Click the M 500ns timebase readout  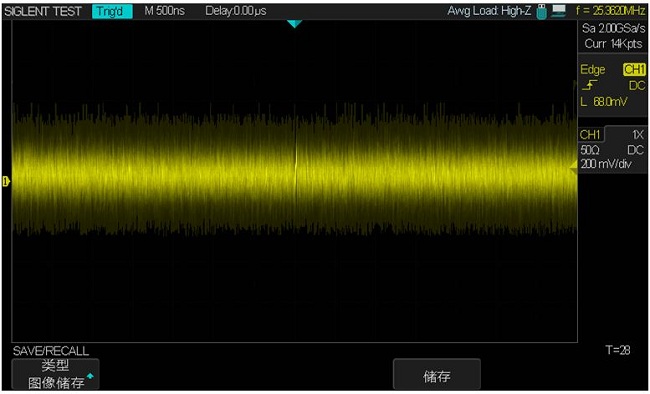[x=165, y=11]
